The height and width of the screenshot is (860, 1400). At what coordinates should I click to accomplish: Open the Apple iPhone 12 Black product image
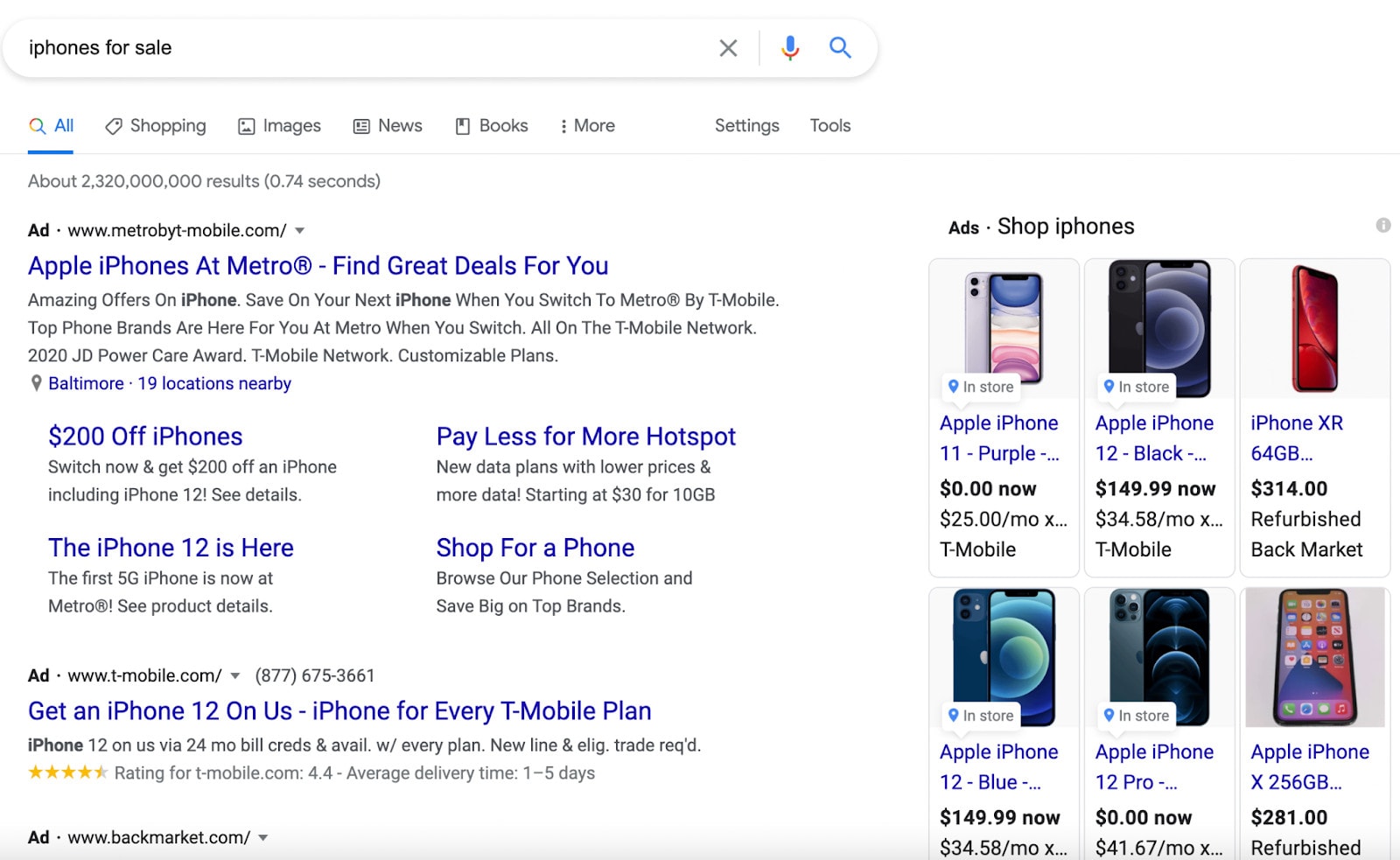(x=1159, y=328)
